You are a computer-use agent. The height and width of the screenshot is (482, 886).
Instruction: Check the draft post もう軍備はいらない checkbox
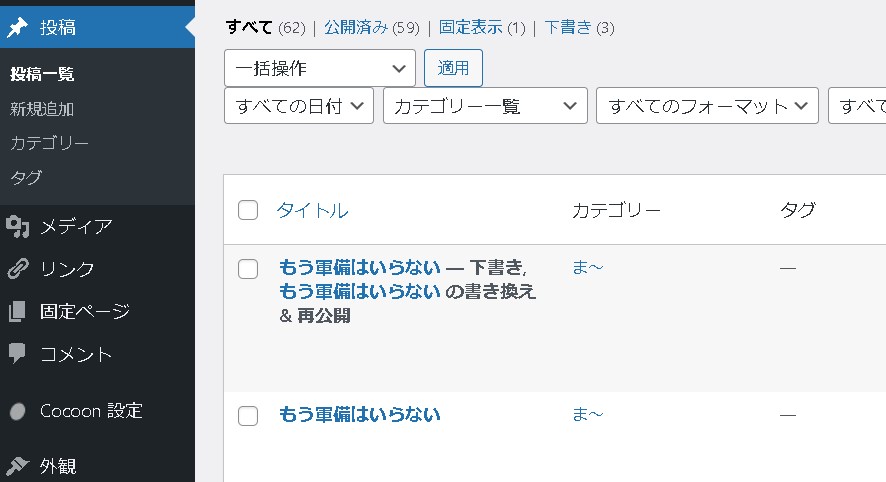coord(248,268)
